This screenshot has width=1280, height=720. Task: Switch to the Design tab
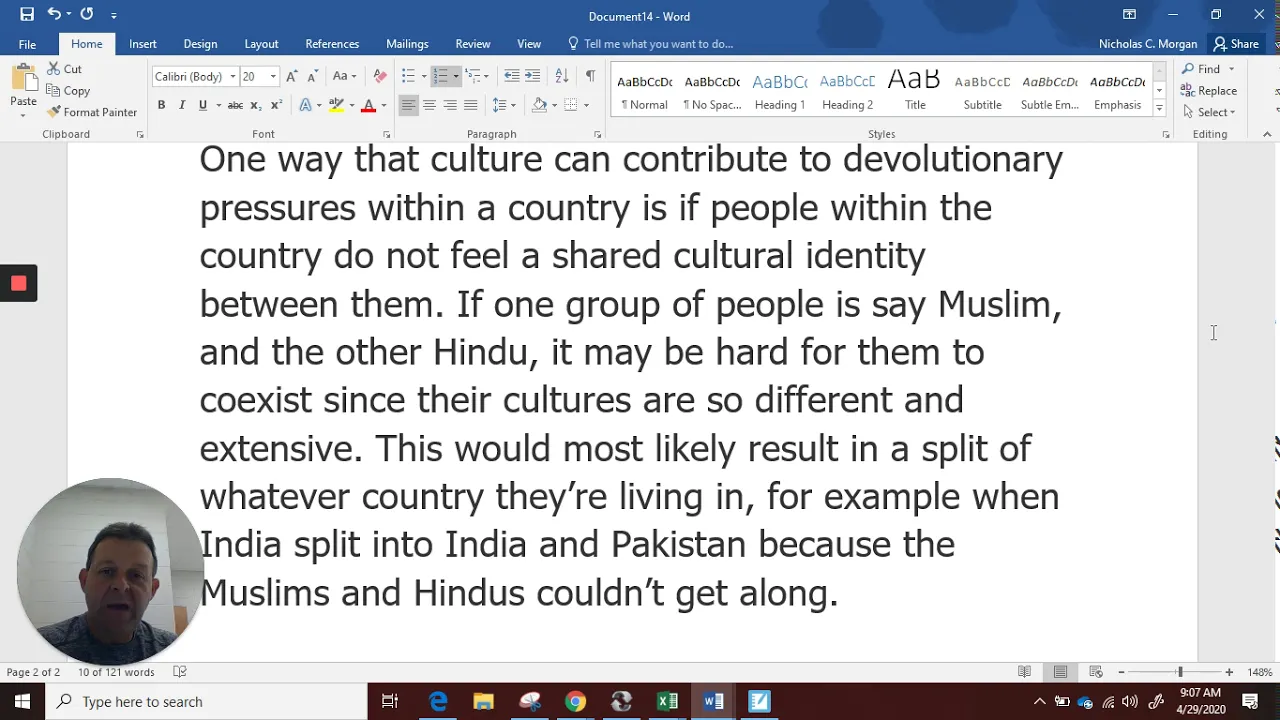200,44
